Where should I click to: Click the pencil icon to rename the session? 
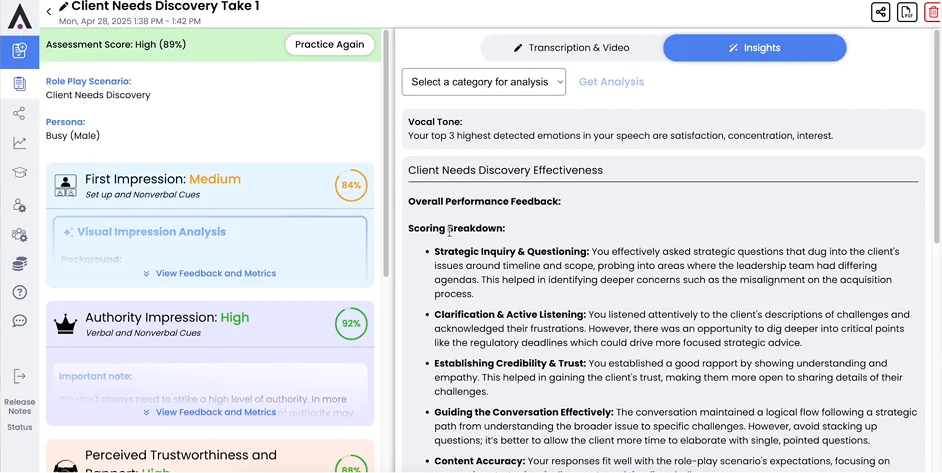point(64,7)
